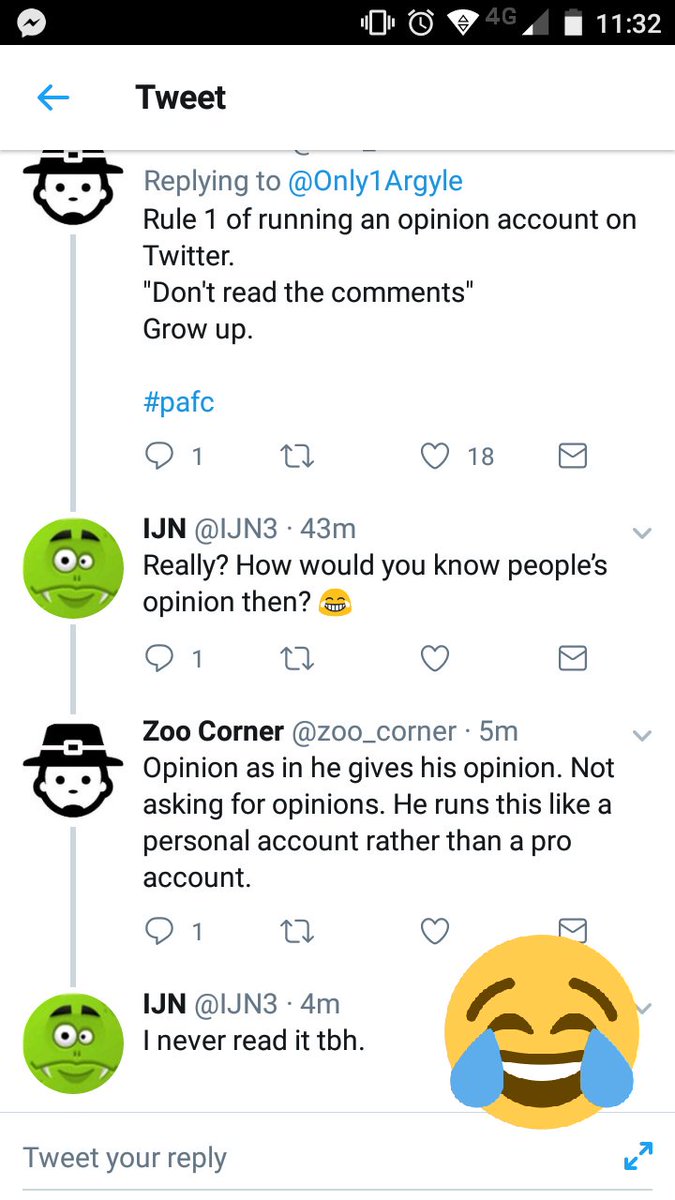This screenshot has height=1200, width=675.
Task: Share Rule 1 tweet via message envelope
Action: pyautogui.click(x=571, y=456)
